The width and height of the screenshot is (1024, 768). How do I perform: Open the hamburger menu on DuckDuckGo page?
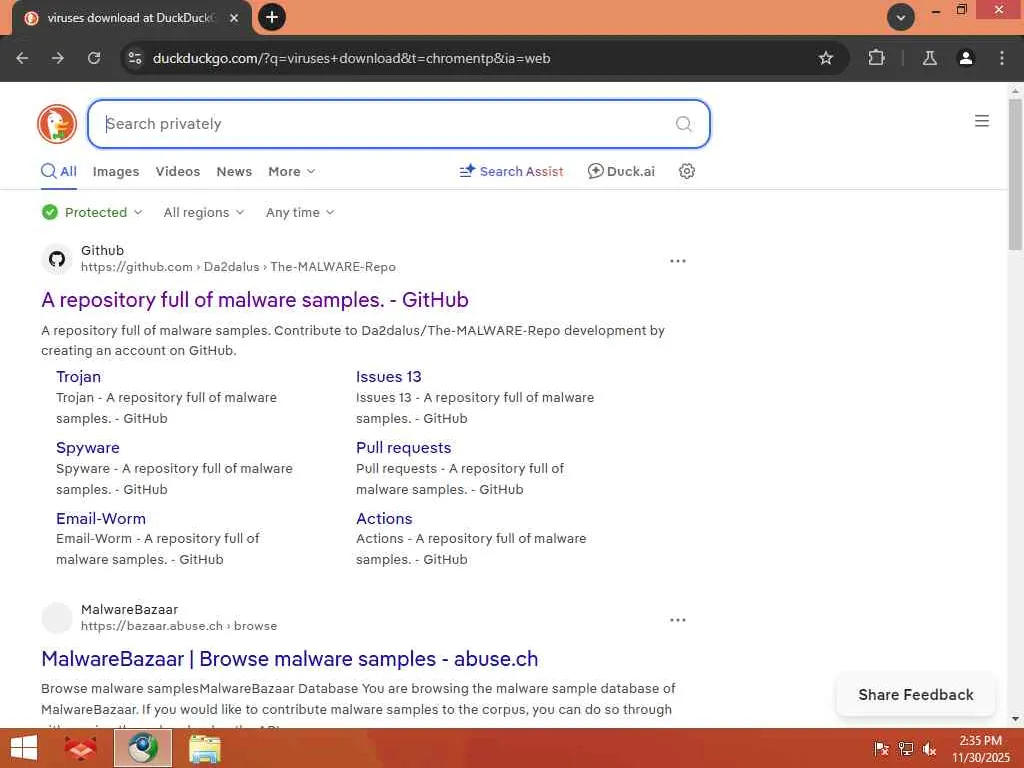click(x=982, y=121)
